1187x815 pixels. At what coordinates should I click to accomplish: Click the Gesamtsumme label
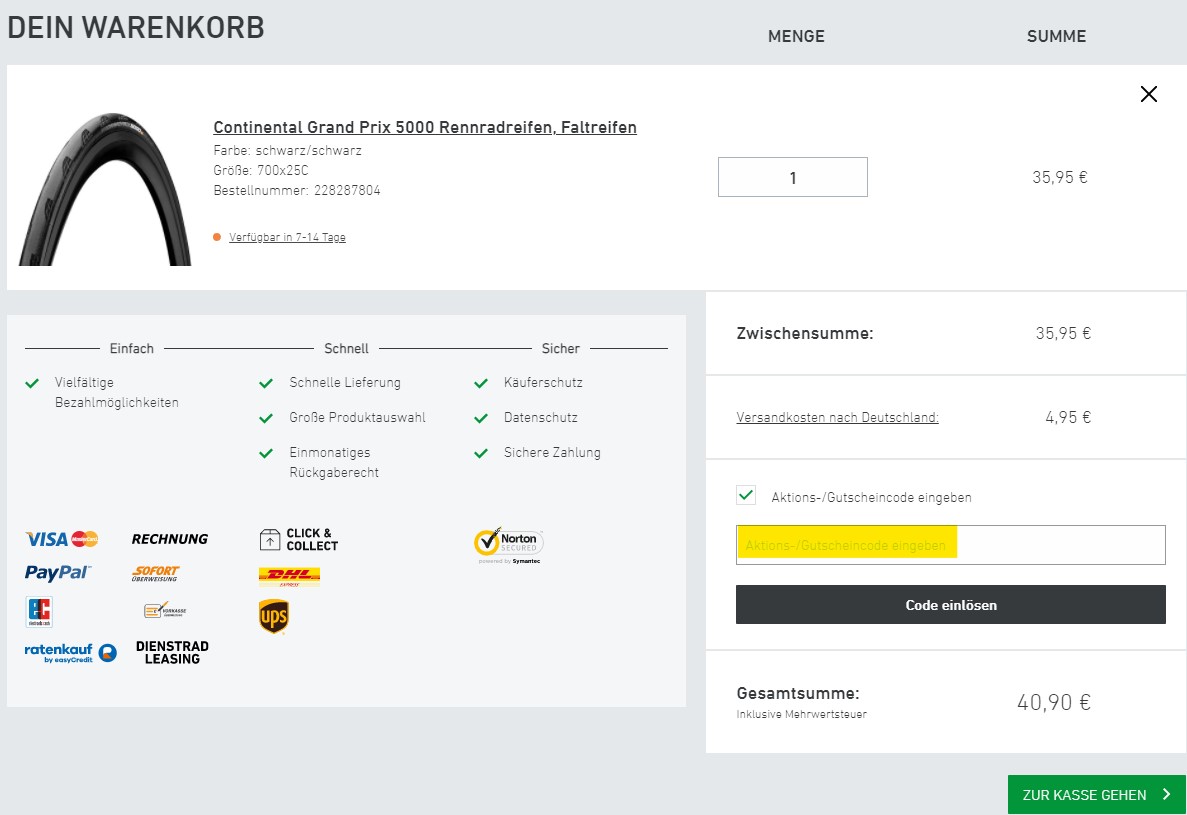(x=798, y=693)
